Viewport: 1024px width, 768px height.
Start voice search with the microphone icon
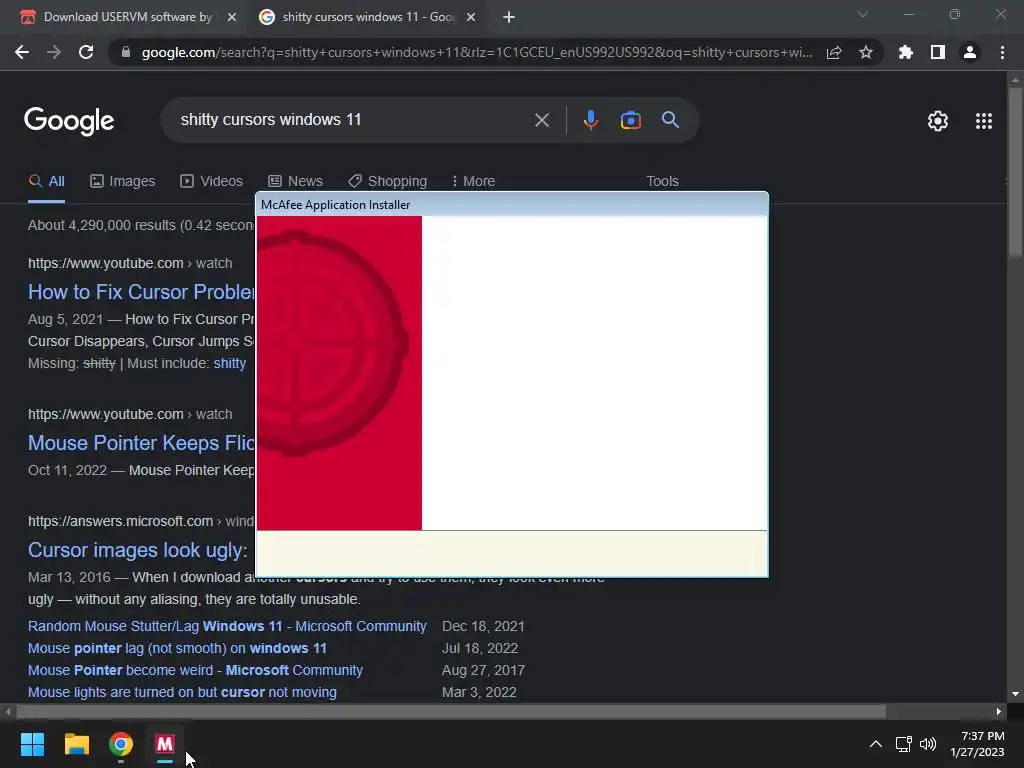(x=590, y=120)
